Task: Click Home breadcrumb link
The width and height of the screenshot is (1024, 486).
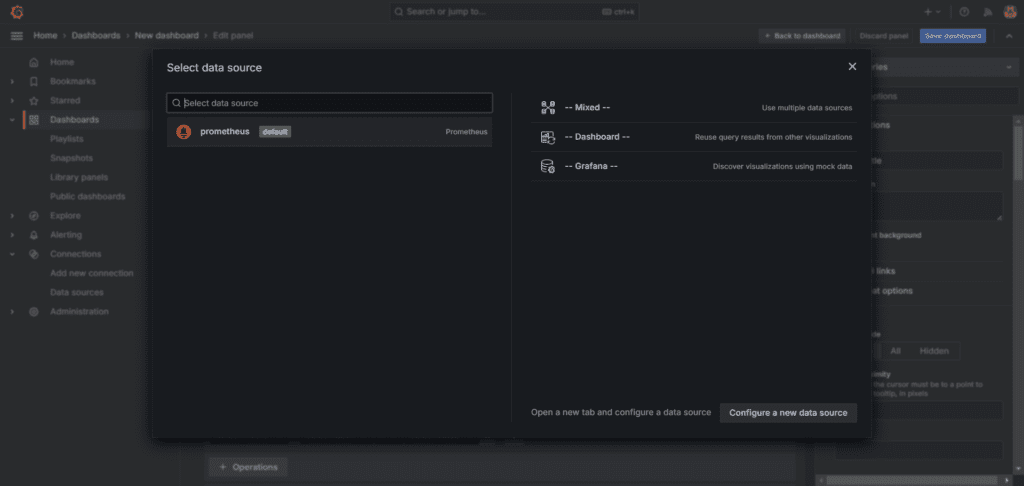Action: click(45, 36)
